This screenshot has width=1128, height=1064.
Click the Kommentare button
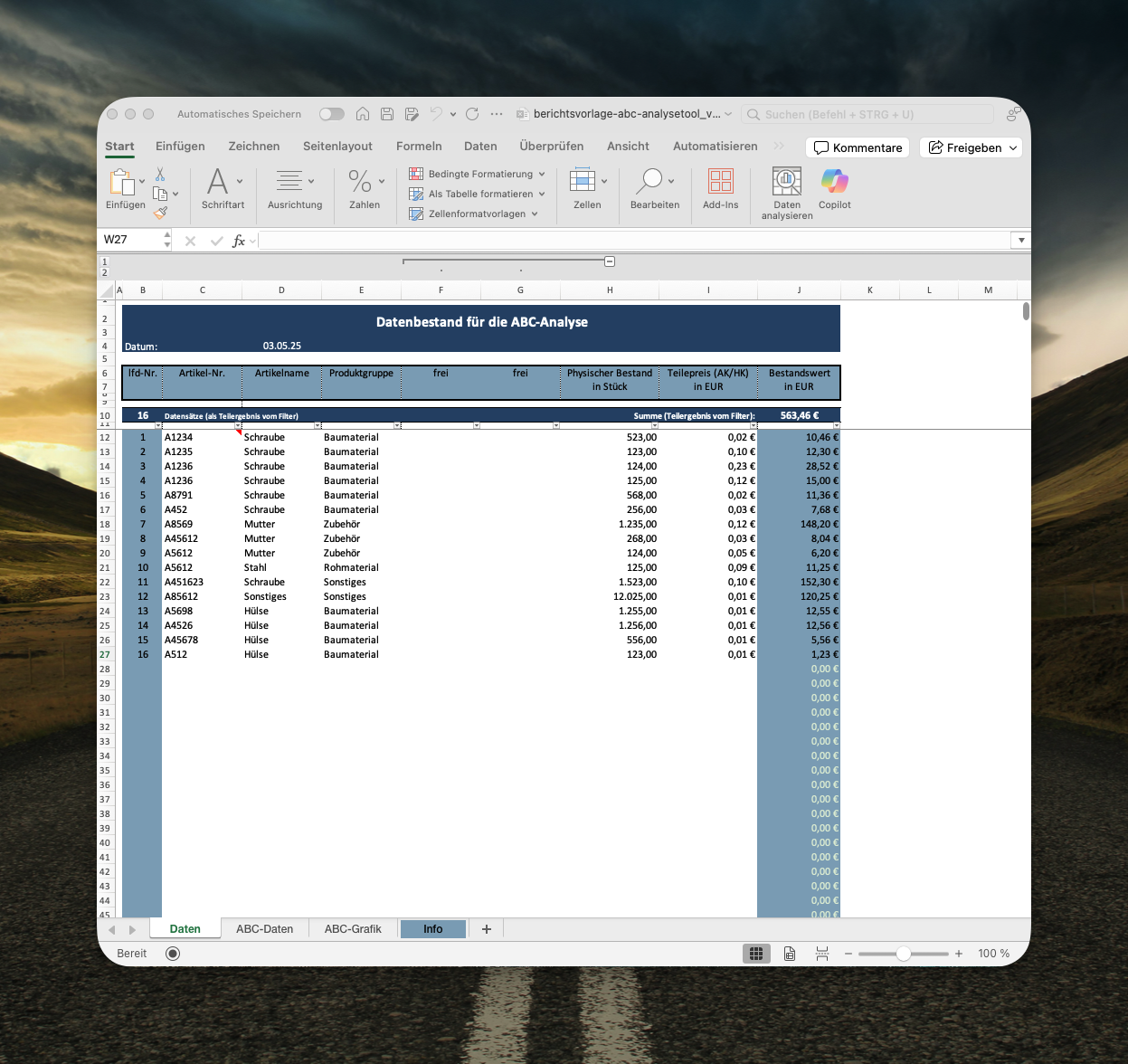click(858, 147)
